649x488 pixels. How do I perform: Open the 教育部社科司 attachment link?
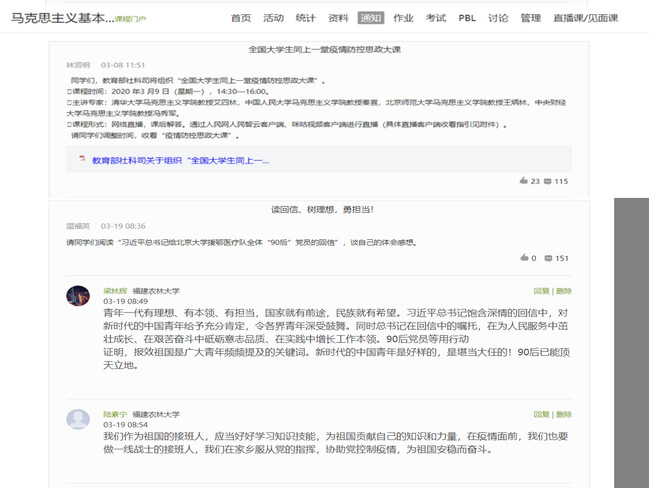pos(180,160)
